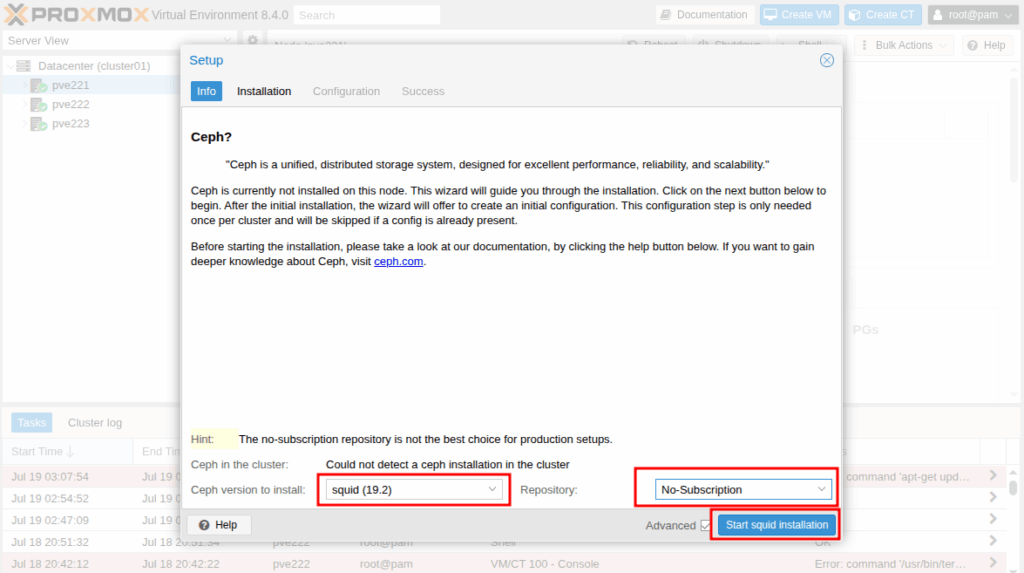Switch to the Info tab in Setup
Image resolution: width=1024 pixels, height=573 pixels.
206,91
